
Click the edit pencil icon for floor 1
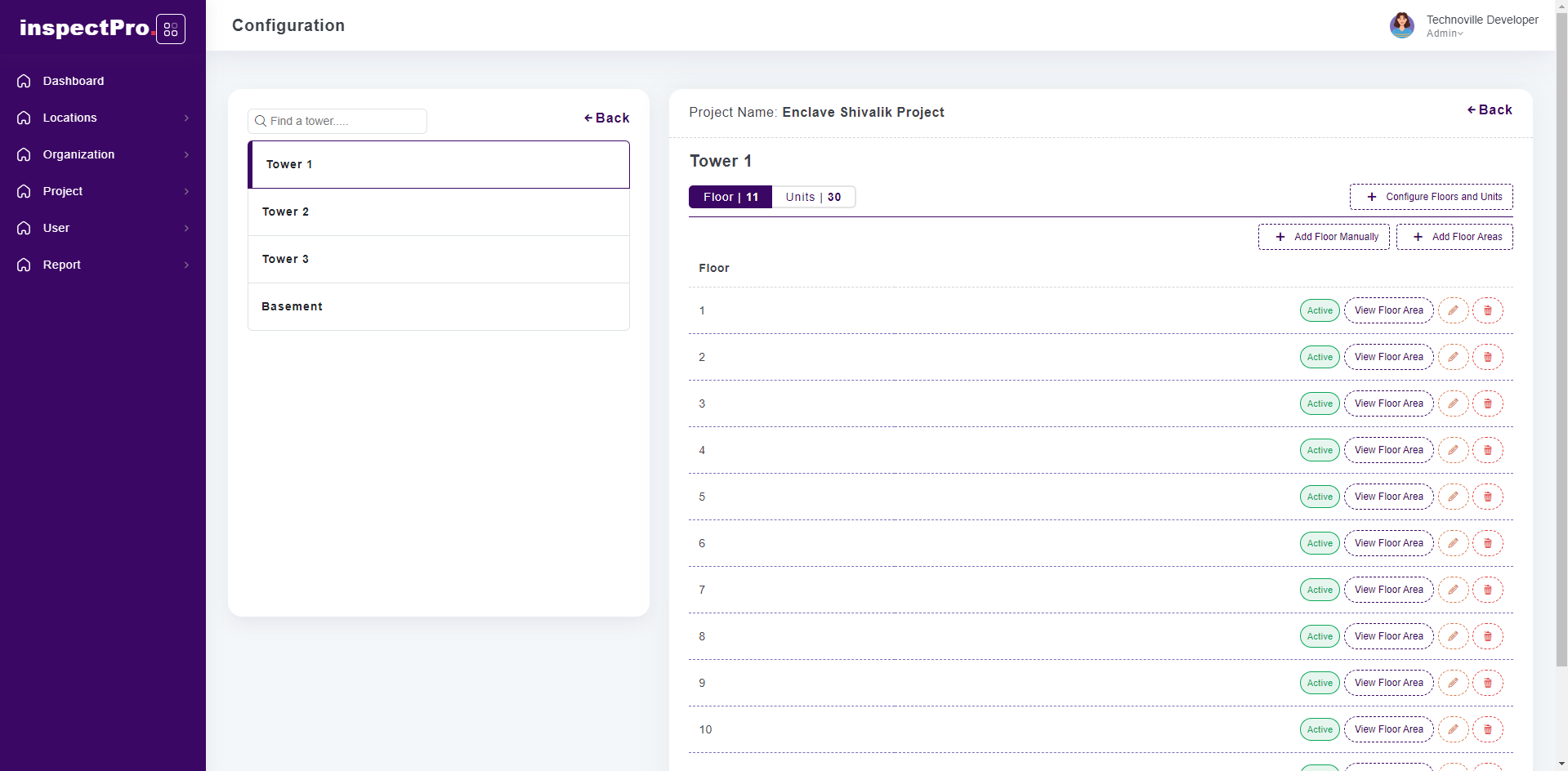click(1453, 310)
